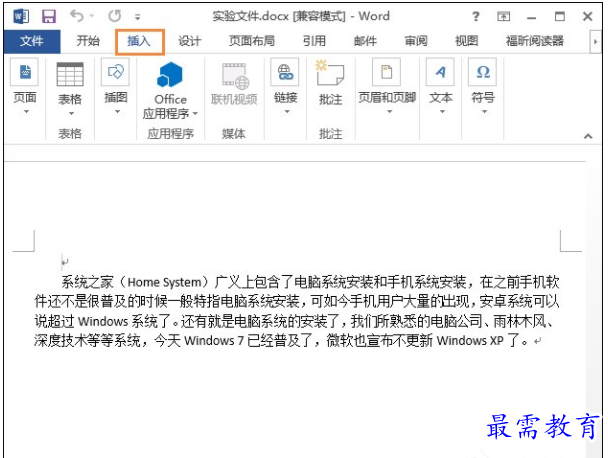Click the text 'Windows 7' in paragraph

[x=214, y=341]
